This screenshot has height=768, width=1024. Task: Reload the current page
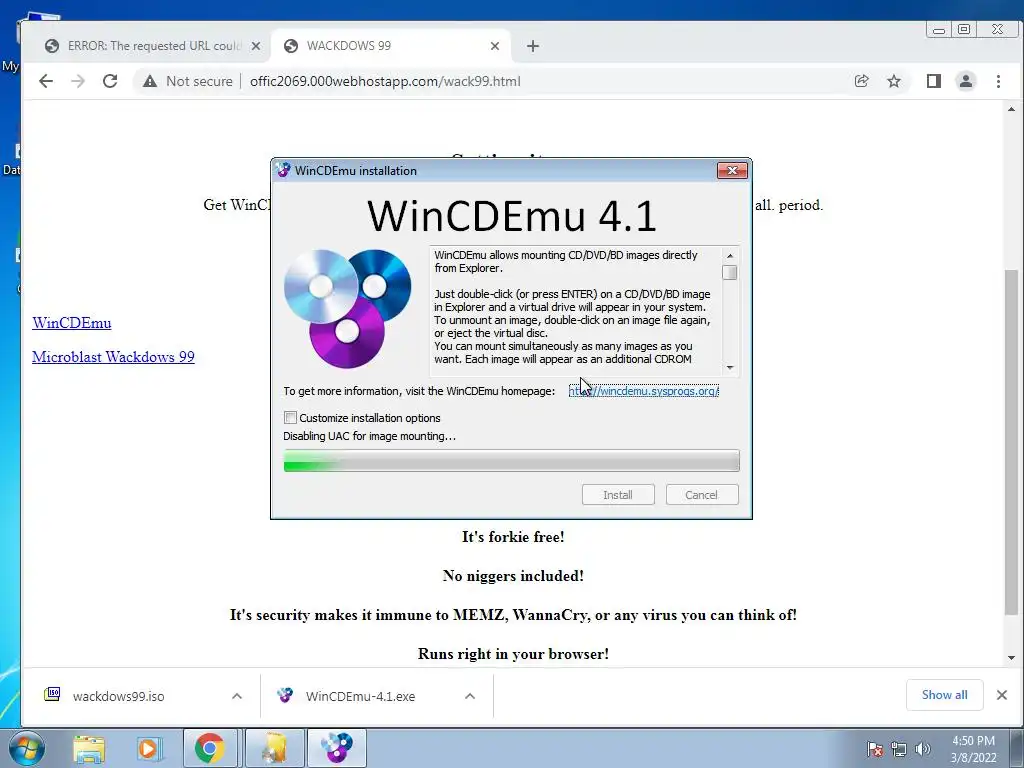(x=110, y=81)
